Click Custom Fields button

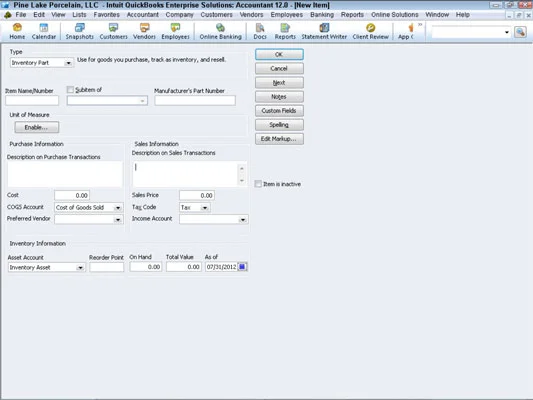[x=279, y=111]
